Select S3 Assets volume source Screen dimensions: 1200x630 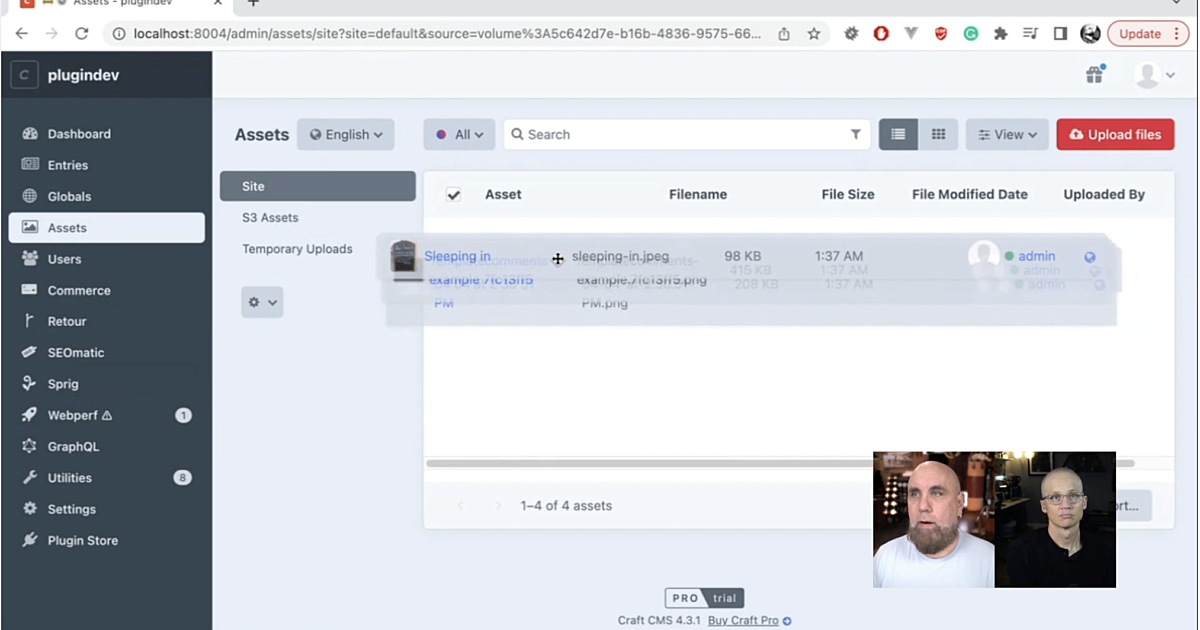pyautogui.click(x=270, y=217)
